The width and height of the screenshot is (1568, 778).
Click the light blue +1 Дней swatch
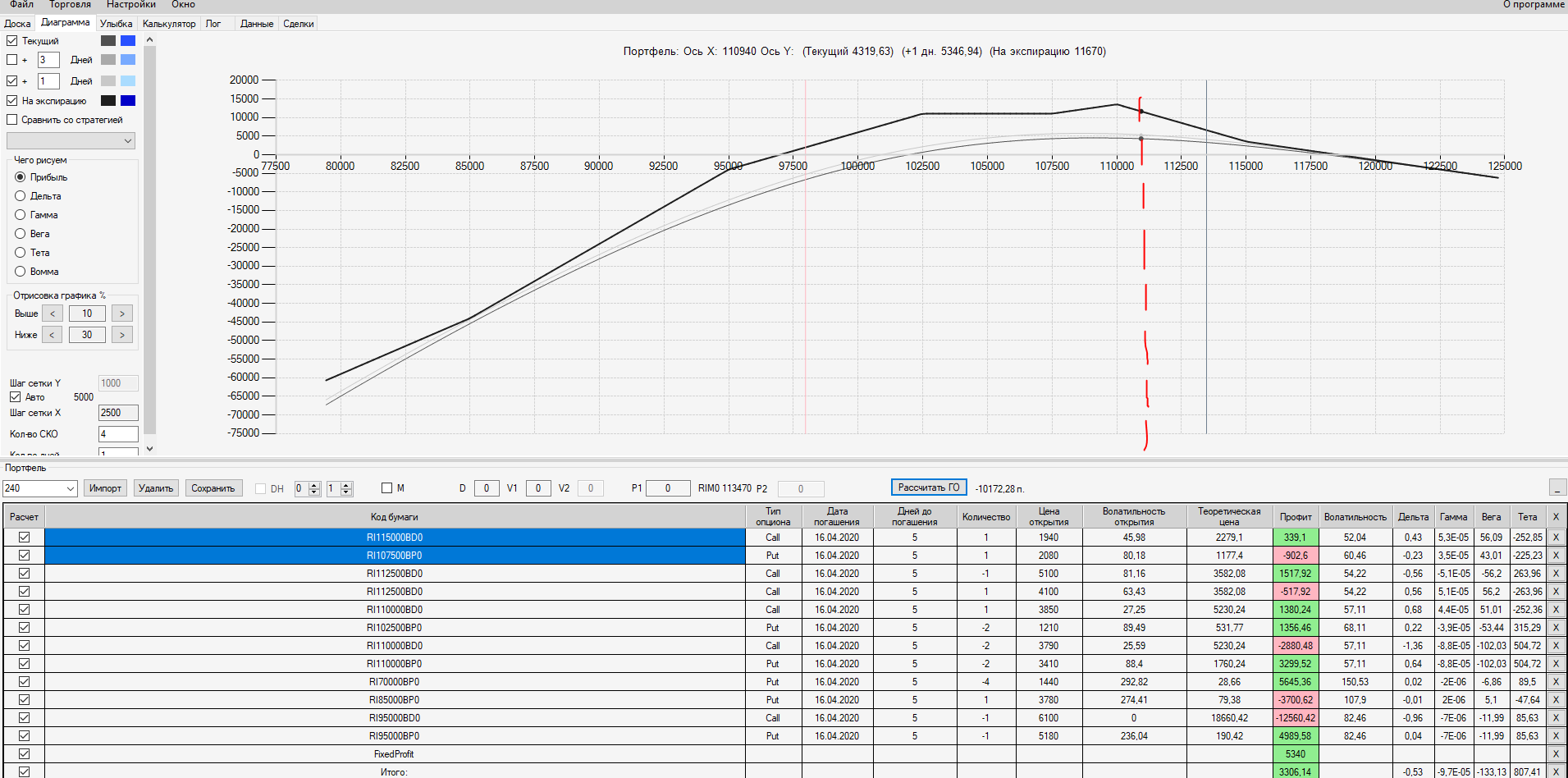point(128,81)
